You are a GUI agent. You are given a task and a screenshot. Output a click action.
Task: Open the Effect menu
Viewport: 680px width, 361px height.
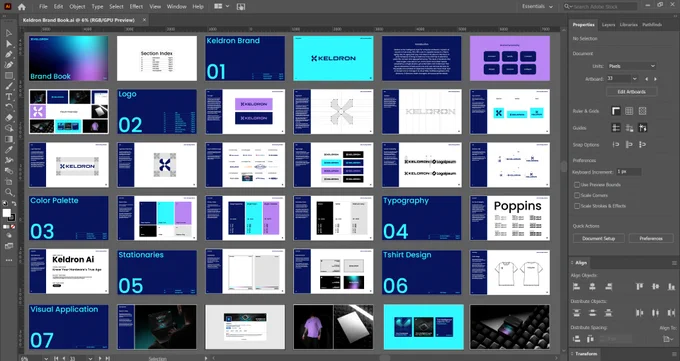136,7
